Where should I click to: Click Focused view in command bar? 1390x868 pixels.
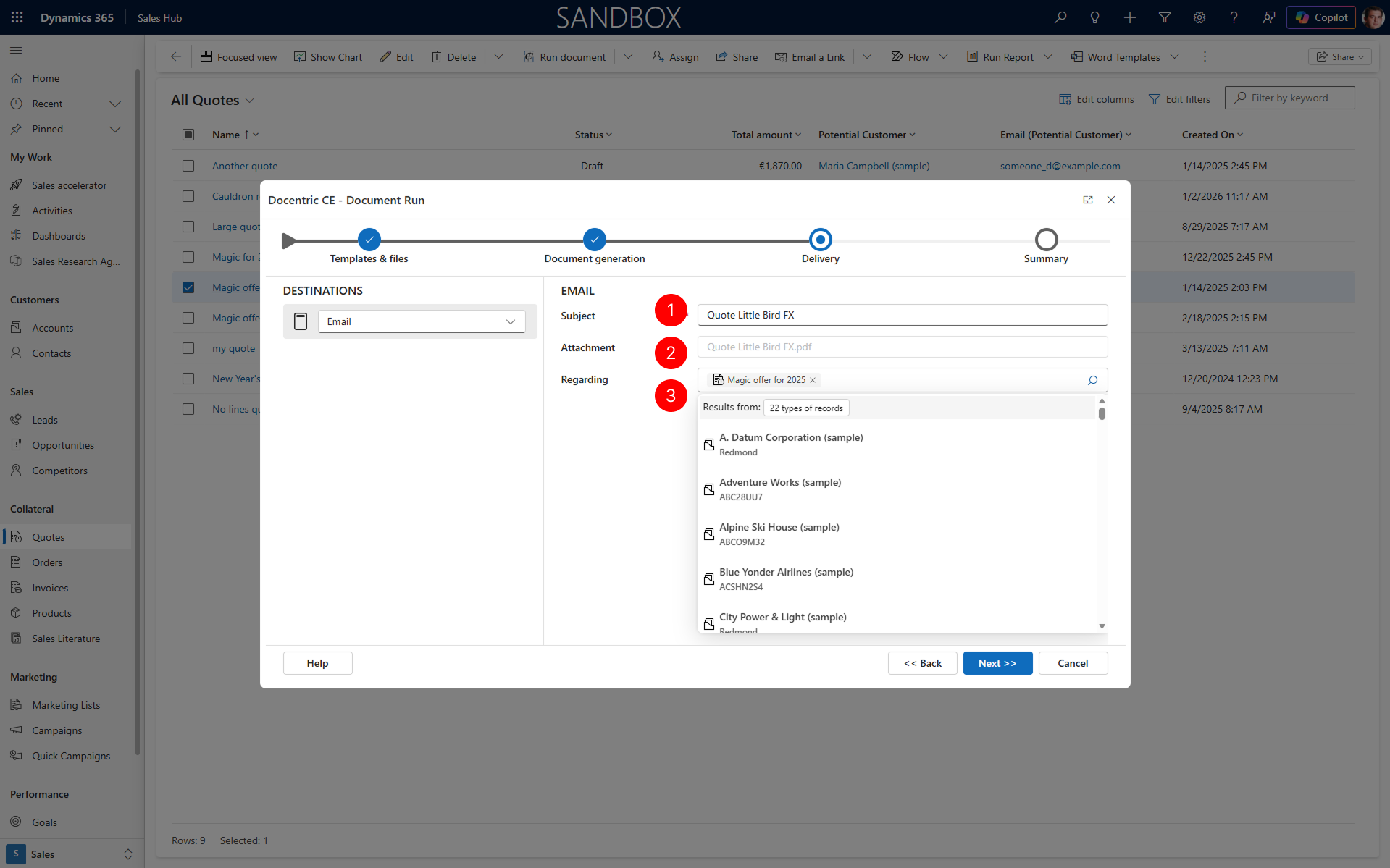[x=238, y=56]
